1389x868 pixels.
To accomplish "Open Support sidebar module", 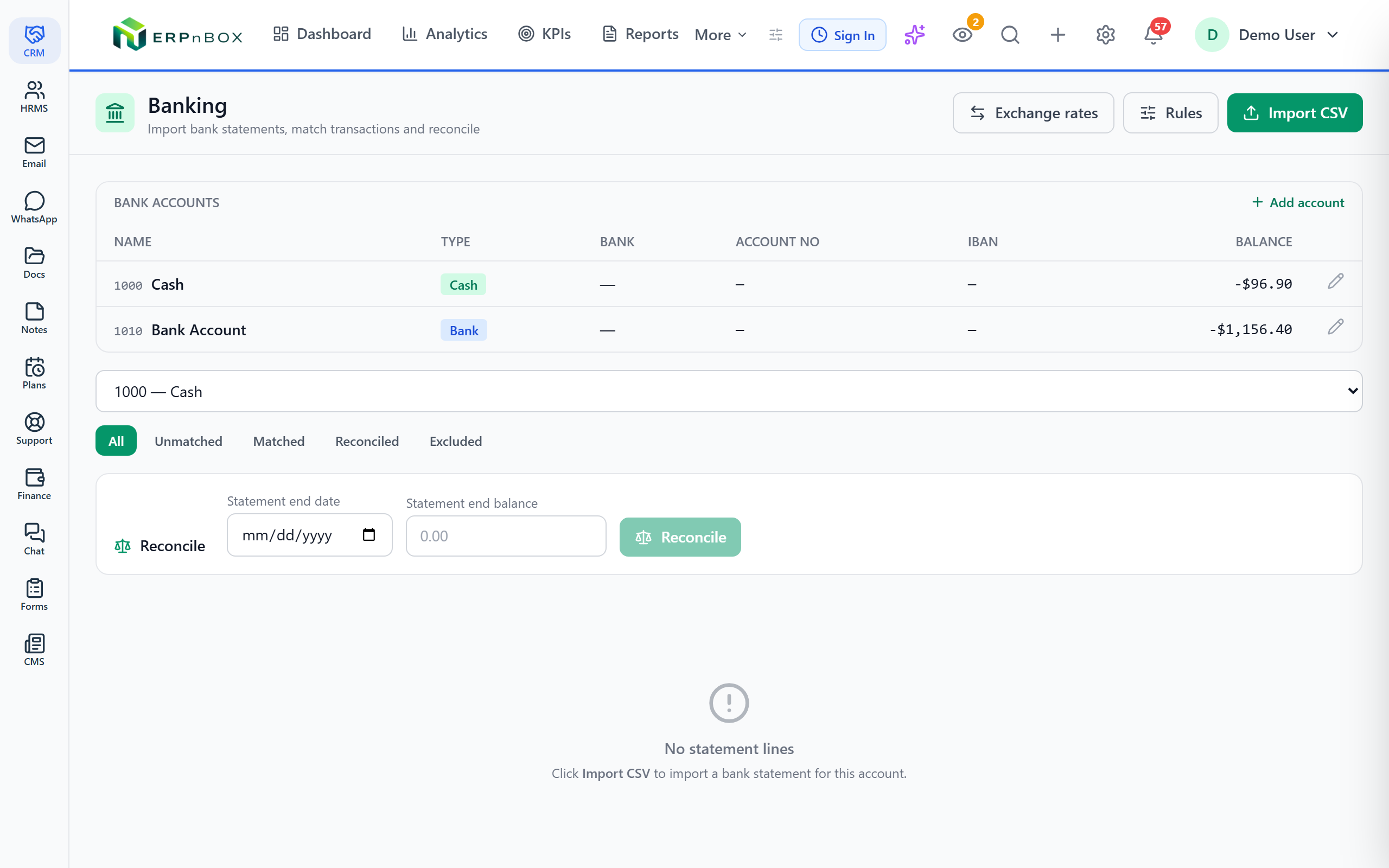I will 34,429.
